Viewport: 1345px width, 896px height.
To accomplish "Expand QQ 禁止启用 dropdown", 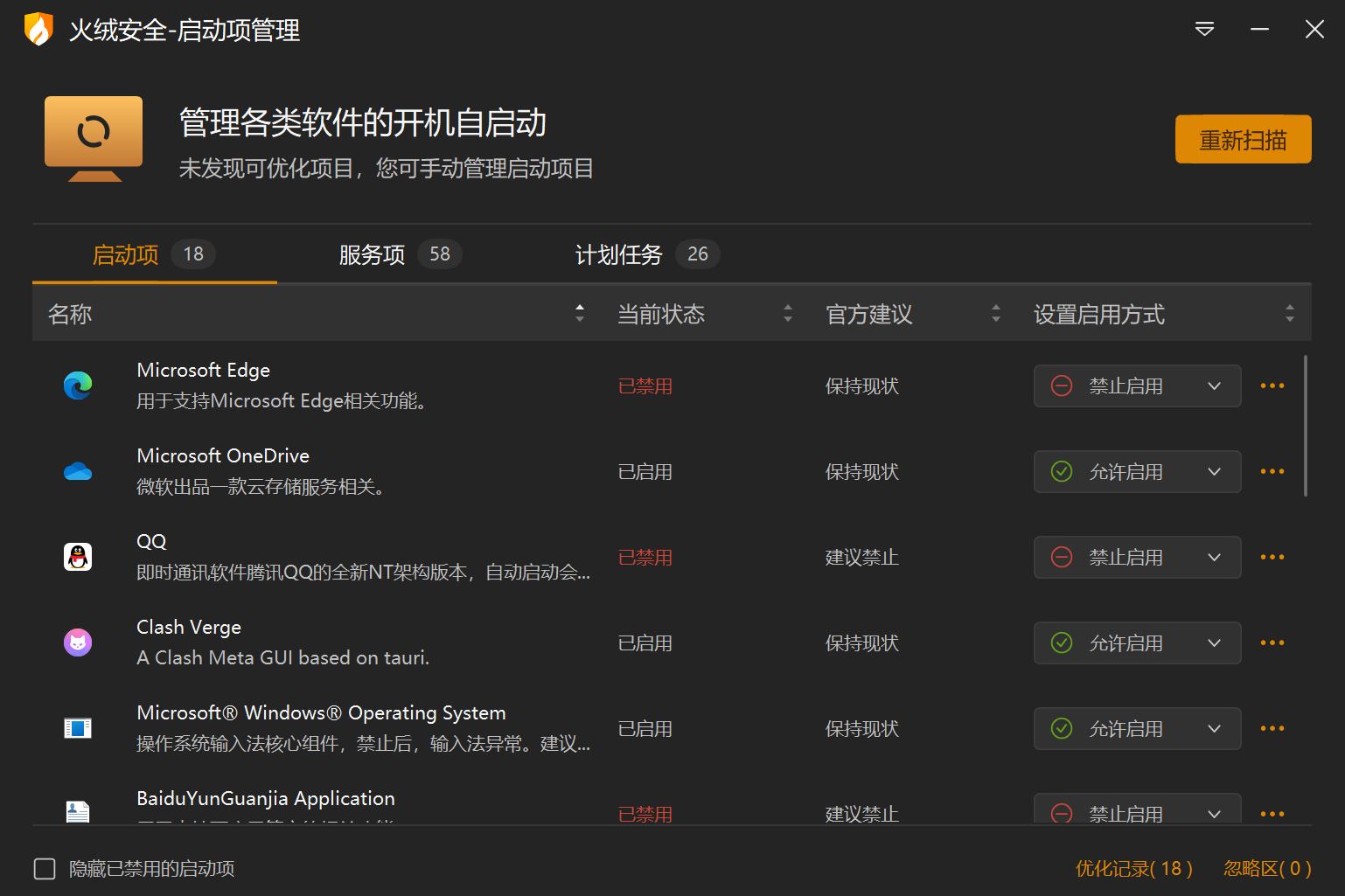I will coord(1137,557).
